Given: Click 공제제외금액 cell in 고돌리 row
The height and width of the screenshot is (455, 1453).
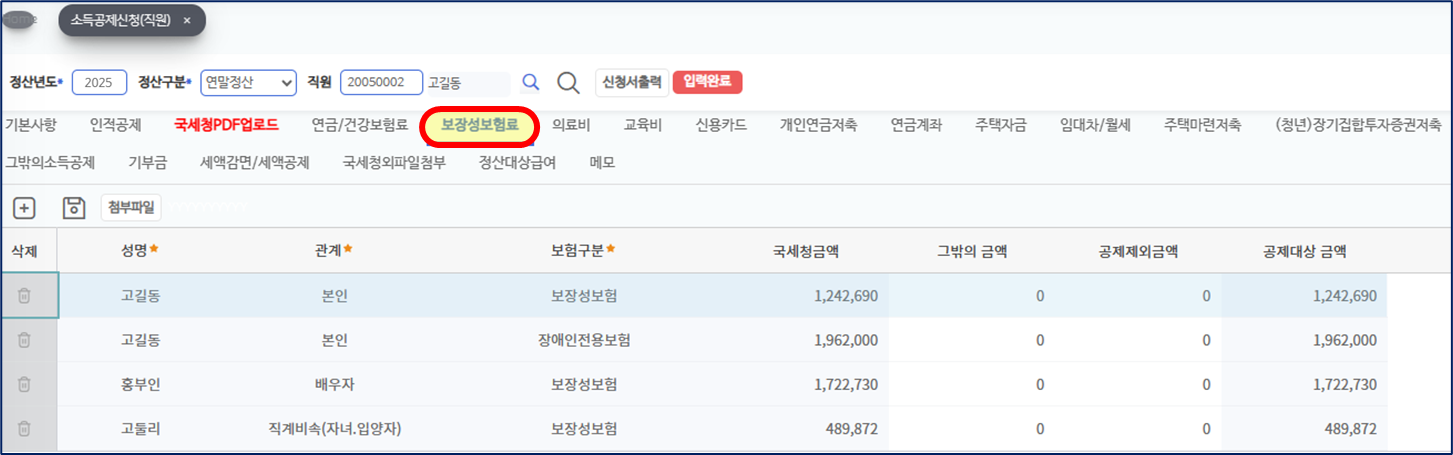Looking at the screenshot, I should [x=1138, y=428].
